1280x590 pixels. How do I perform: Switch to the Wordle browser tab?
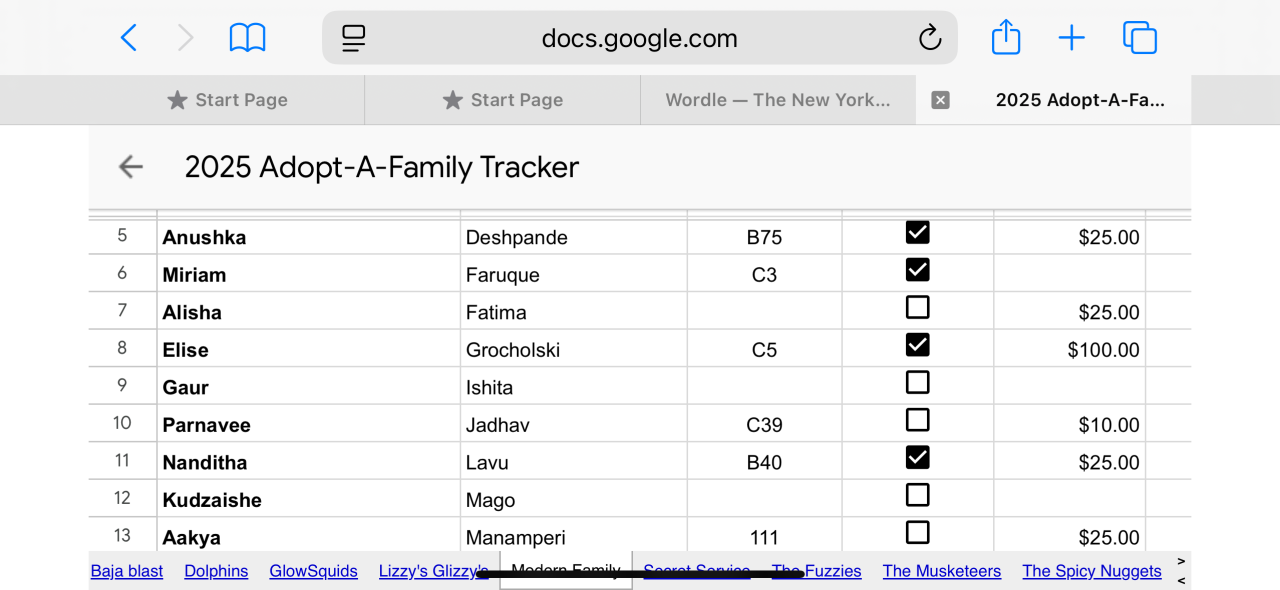coord(777,100)
